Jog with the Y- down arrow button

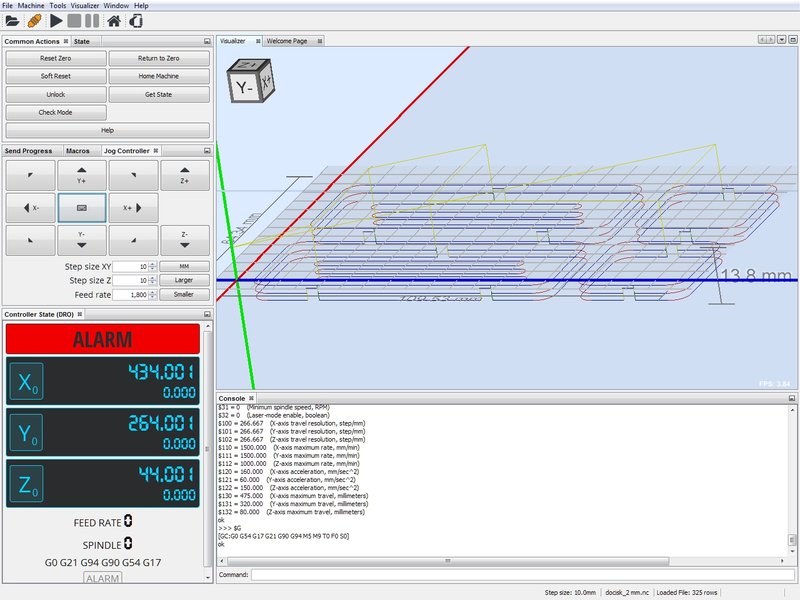pyautogui.click(x=82, y=240)
